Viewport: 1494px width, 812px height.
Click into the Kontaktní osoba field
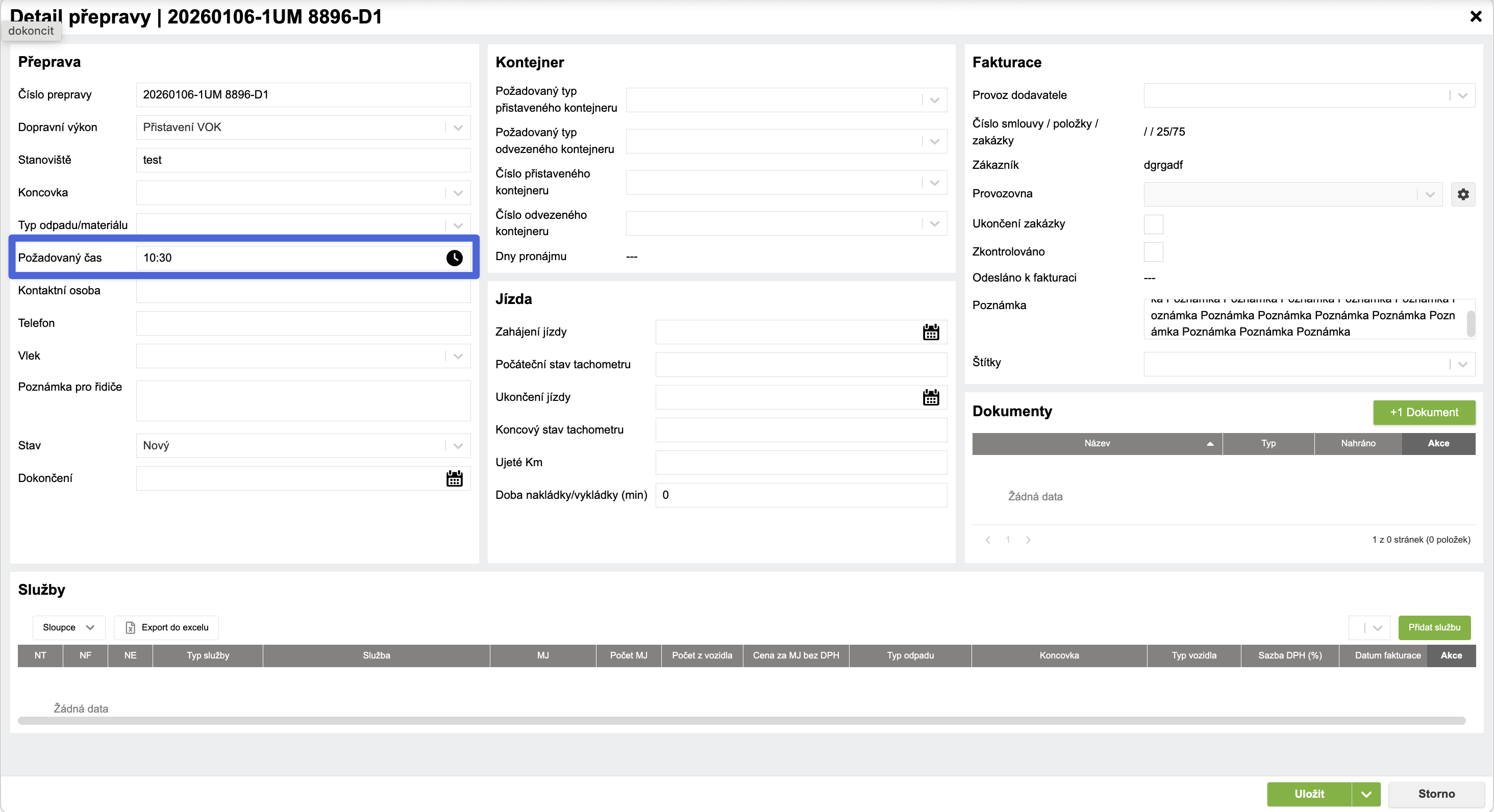click(303, 291)
